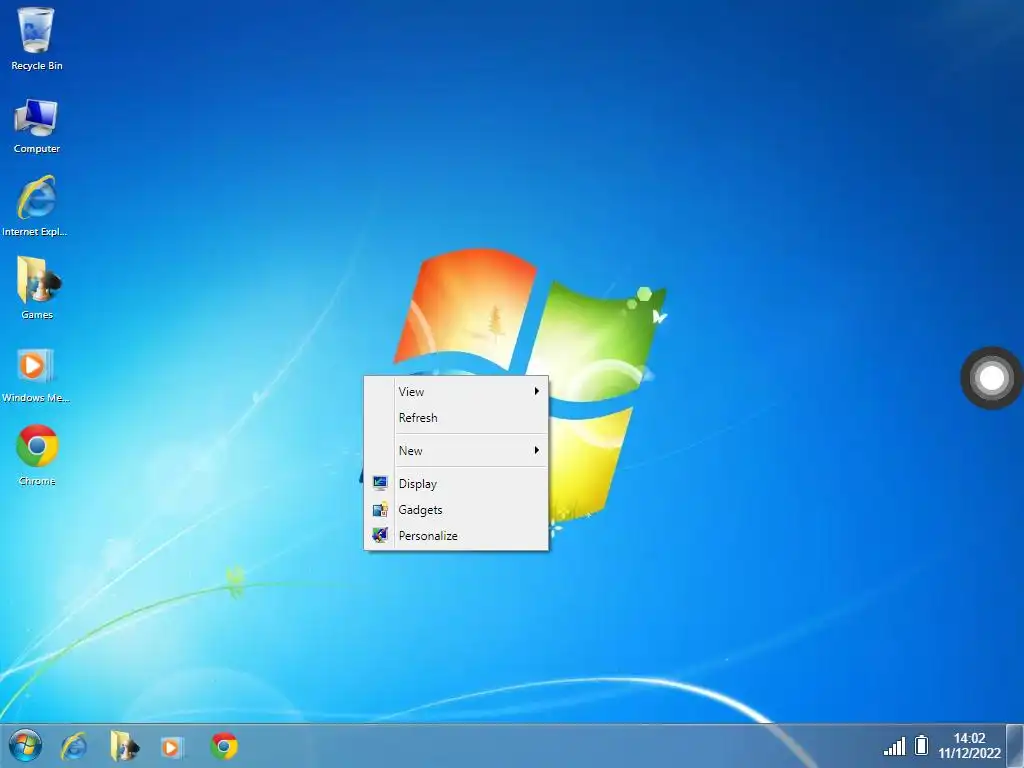Click the Personalize icon in menu
The height and width of the screenshot is (768, 1024).
click(x=380, y=536)
